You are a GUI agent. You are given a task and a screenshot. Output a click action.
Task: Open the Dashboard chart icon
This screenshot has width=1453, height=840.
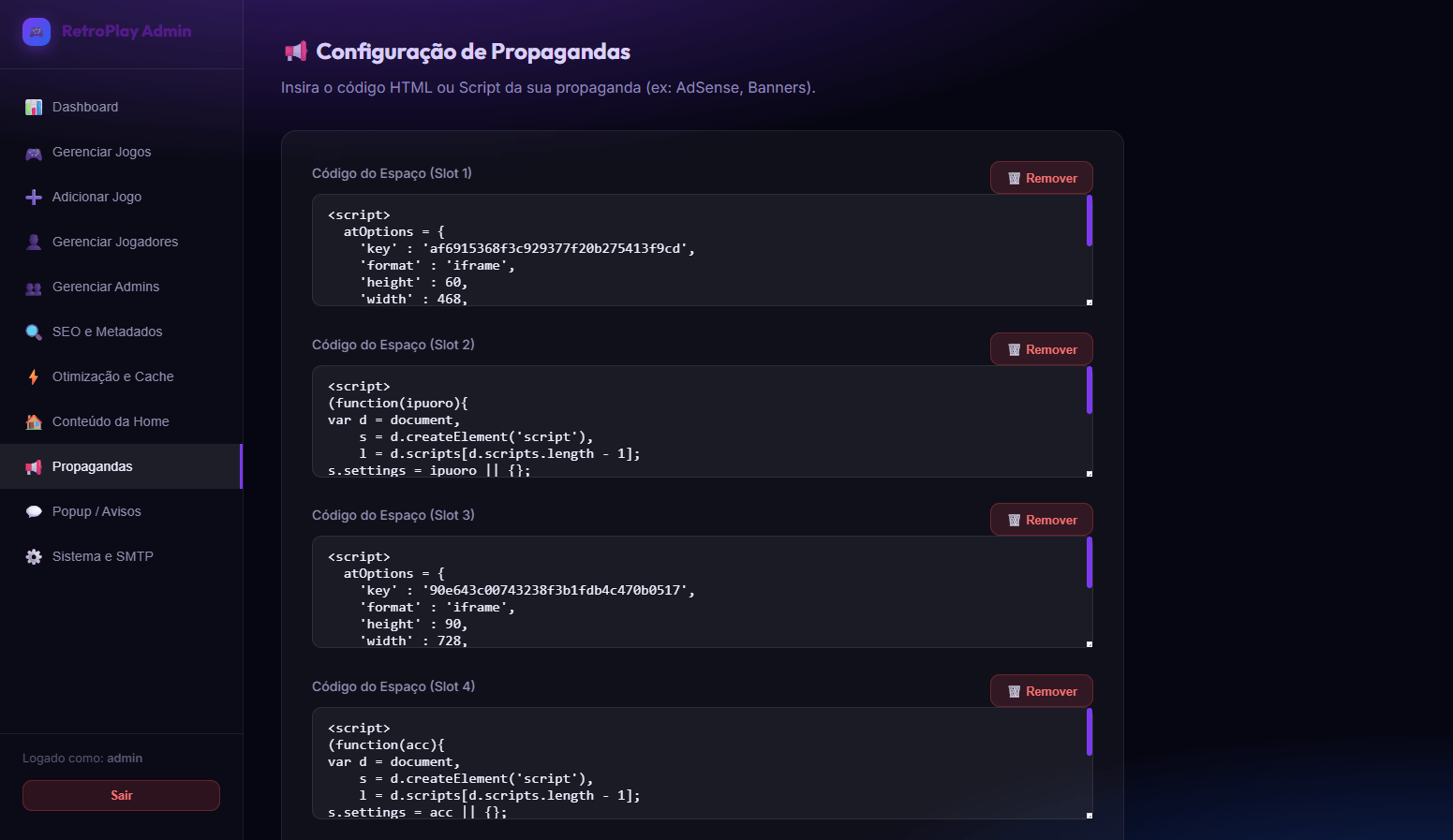pyautogui.click(x=34, y=108)
